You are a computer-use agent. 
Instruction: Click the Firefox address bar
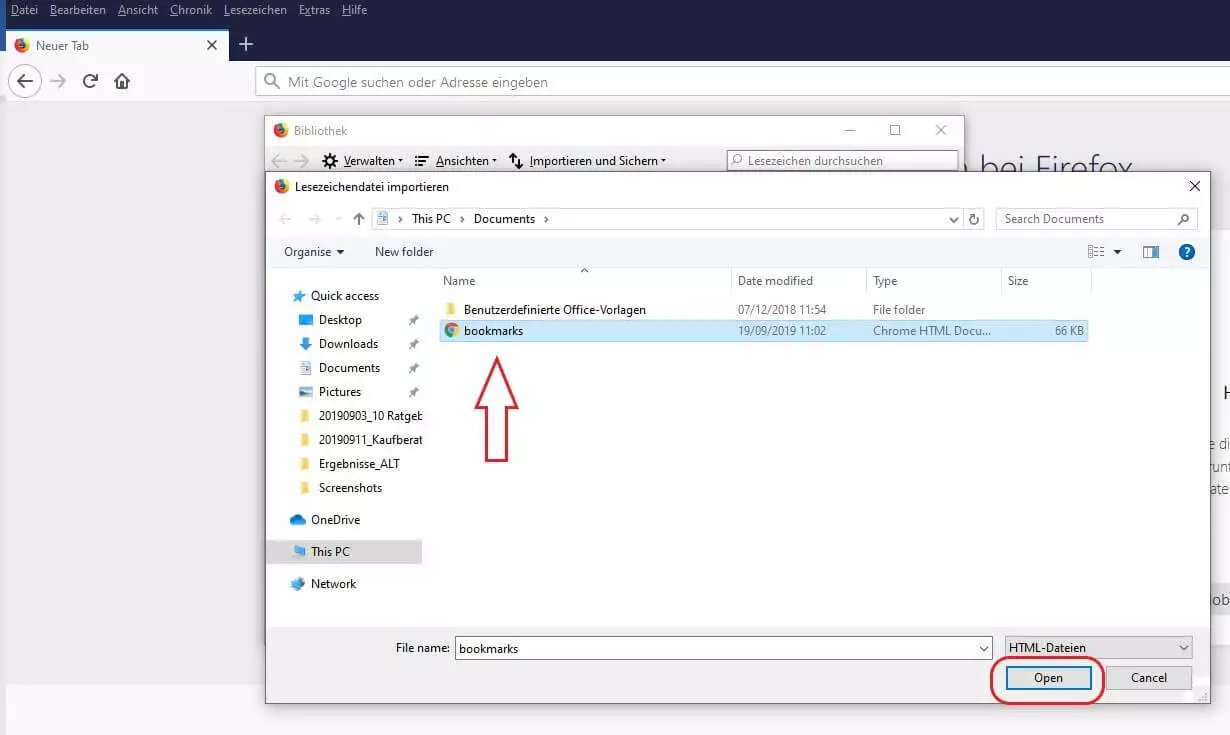[x=743, y=82]
